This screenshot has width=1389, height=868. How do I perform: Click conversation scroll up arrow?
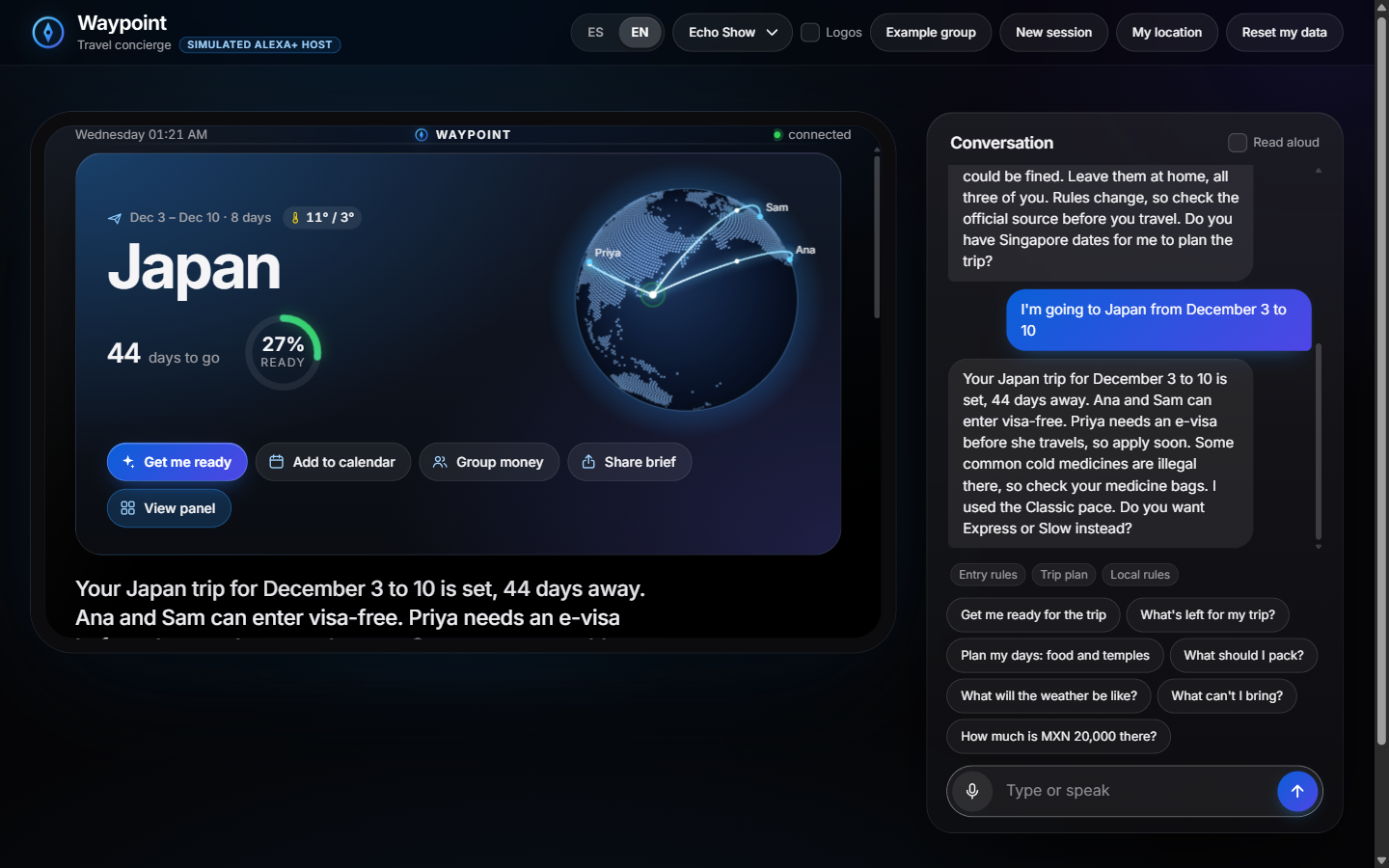pos(1319,171)
